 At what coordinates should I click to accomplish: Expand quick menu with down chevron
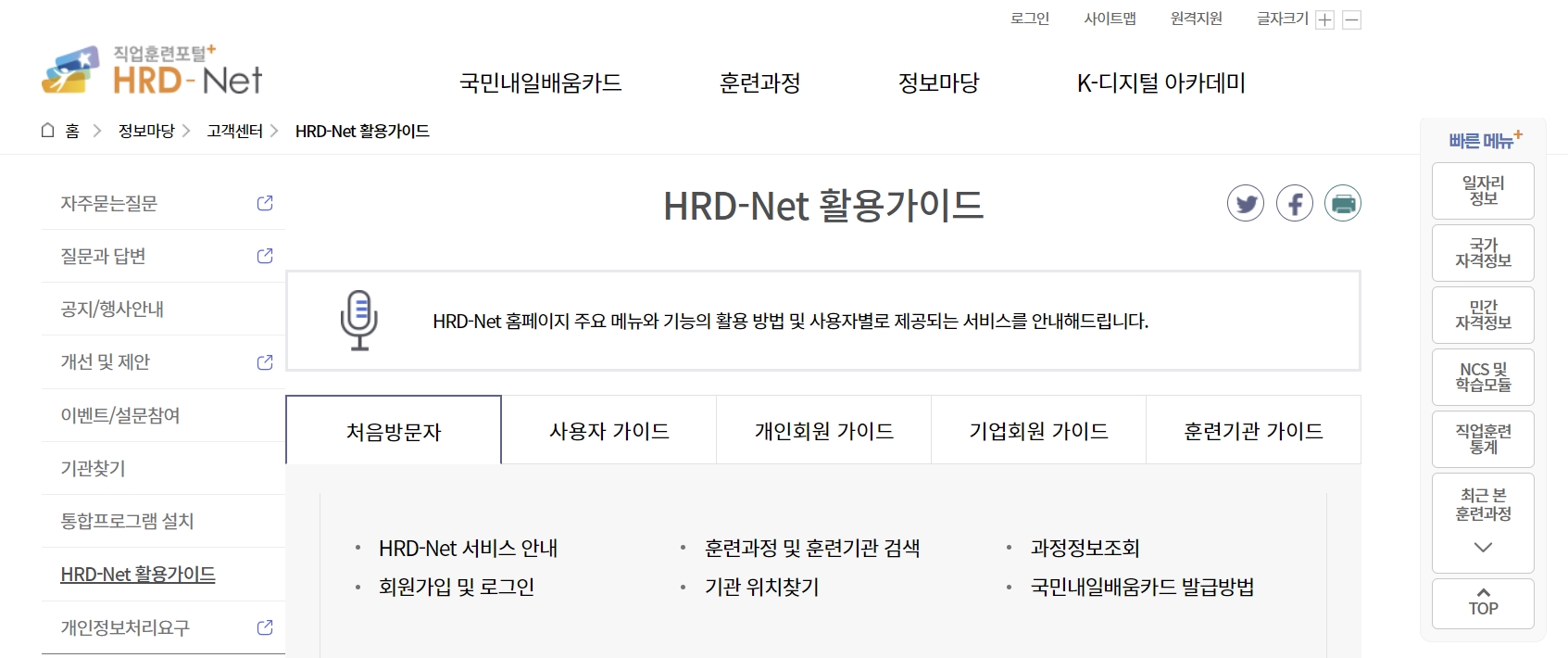pyautogui.click(x=1483, y=548)
